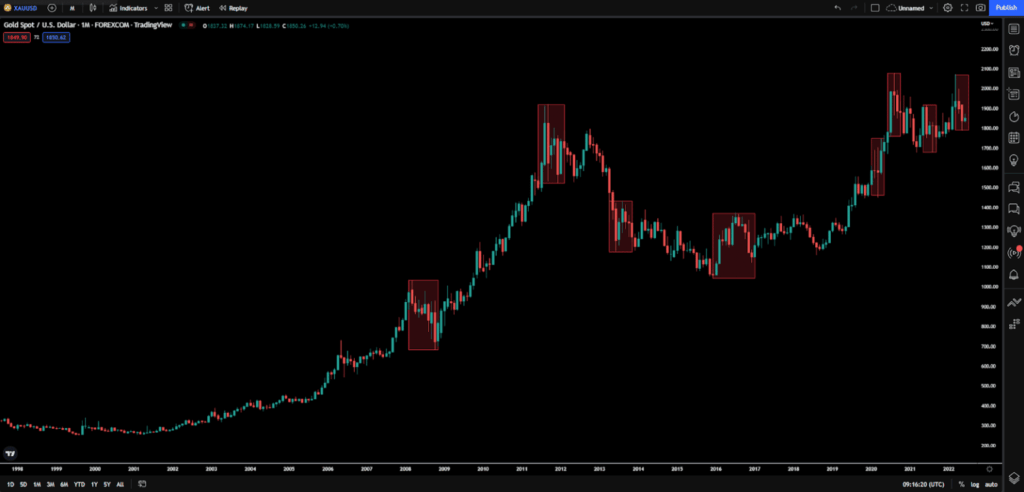Image resolution: width=1024 pixels, height=492 pixels.
Task: Click the undo arrow icon
Action: click(x=837, y=7)
